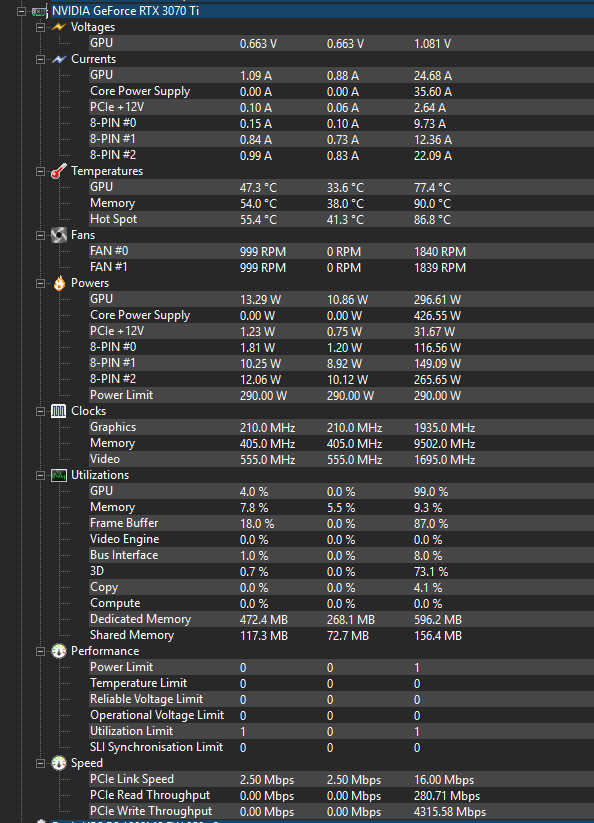Click the Temperatures thermometer icon
594x823 pixels.
tap(59, 171)
